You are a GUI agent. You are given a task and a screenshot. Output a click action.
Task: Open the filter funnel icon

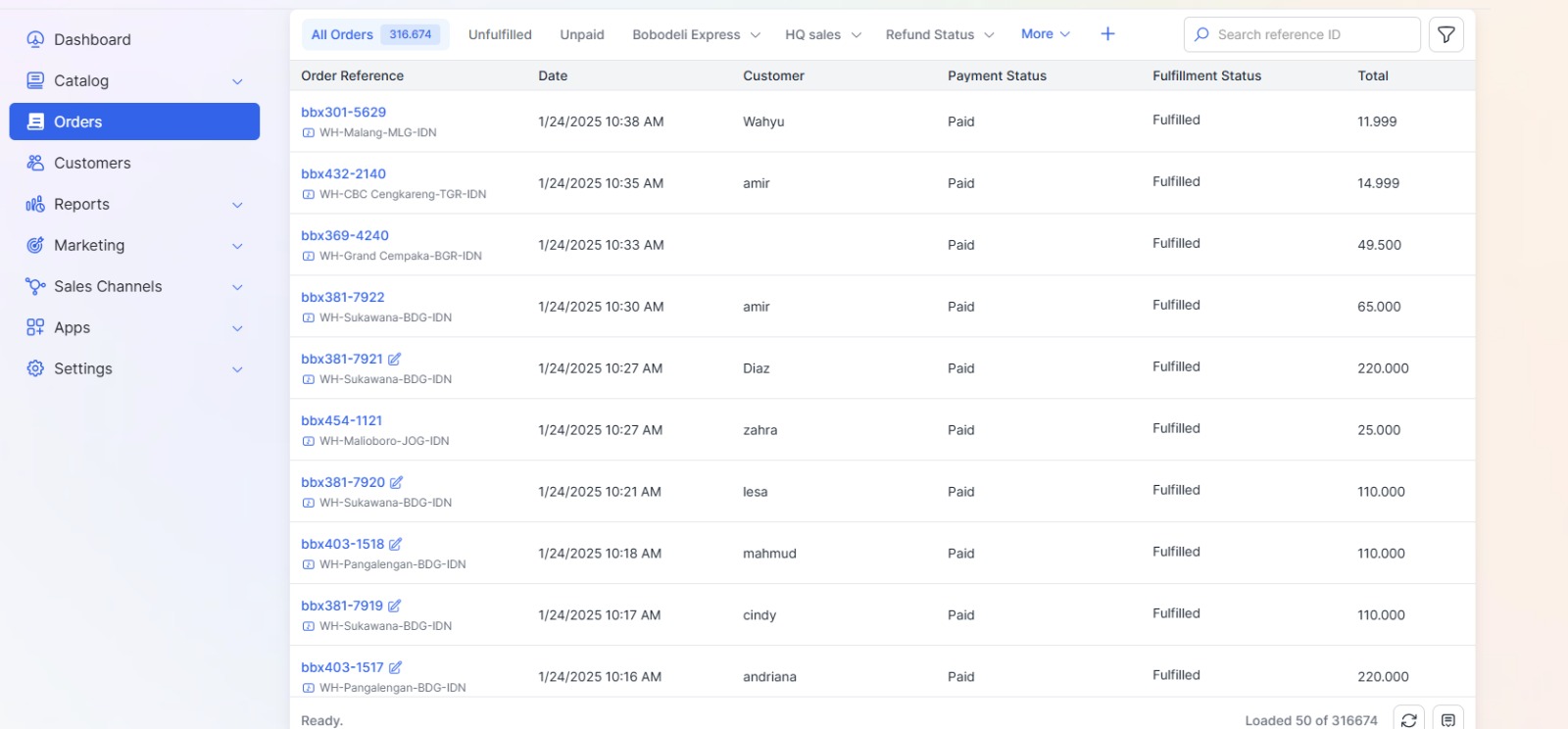1445,34
